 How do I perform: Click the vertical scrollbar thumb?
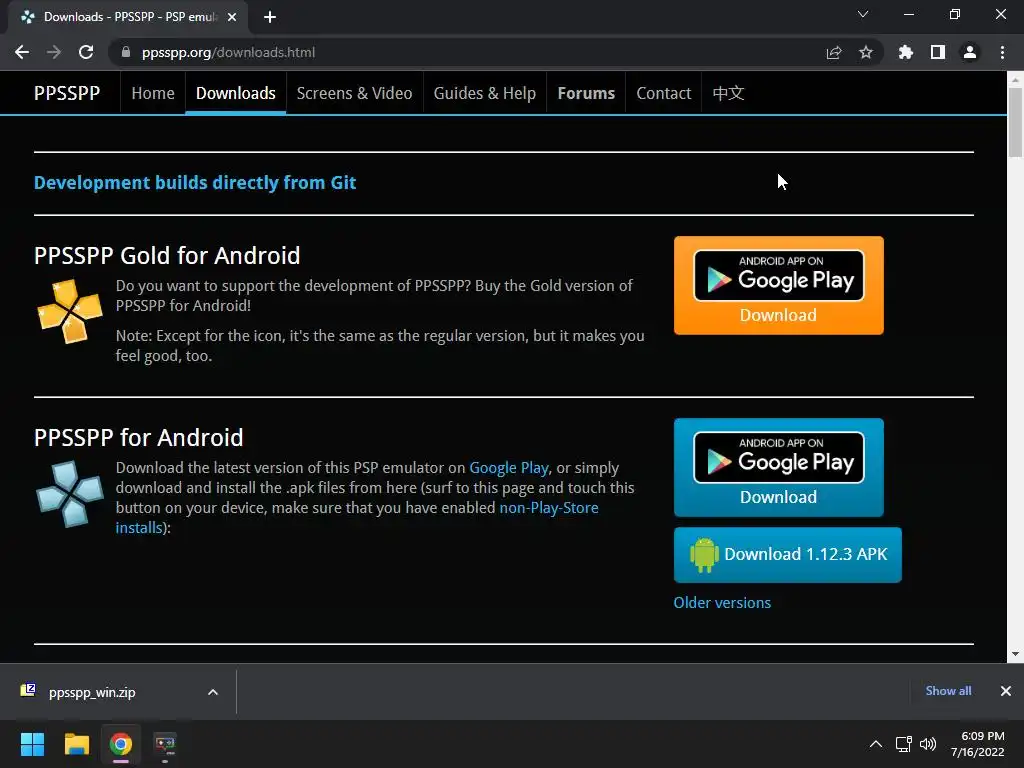(x=1015, y=122)
